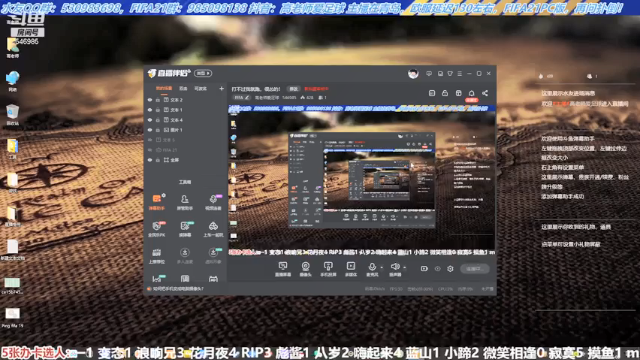Image resolution: width=640 pixels, height=360 pixels.
Task: Add the phone screen-casting source icon
Action: [328, 269]
